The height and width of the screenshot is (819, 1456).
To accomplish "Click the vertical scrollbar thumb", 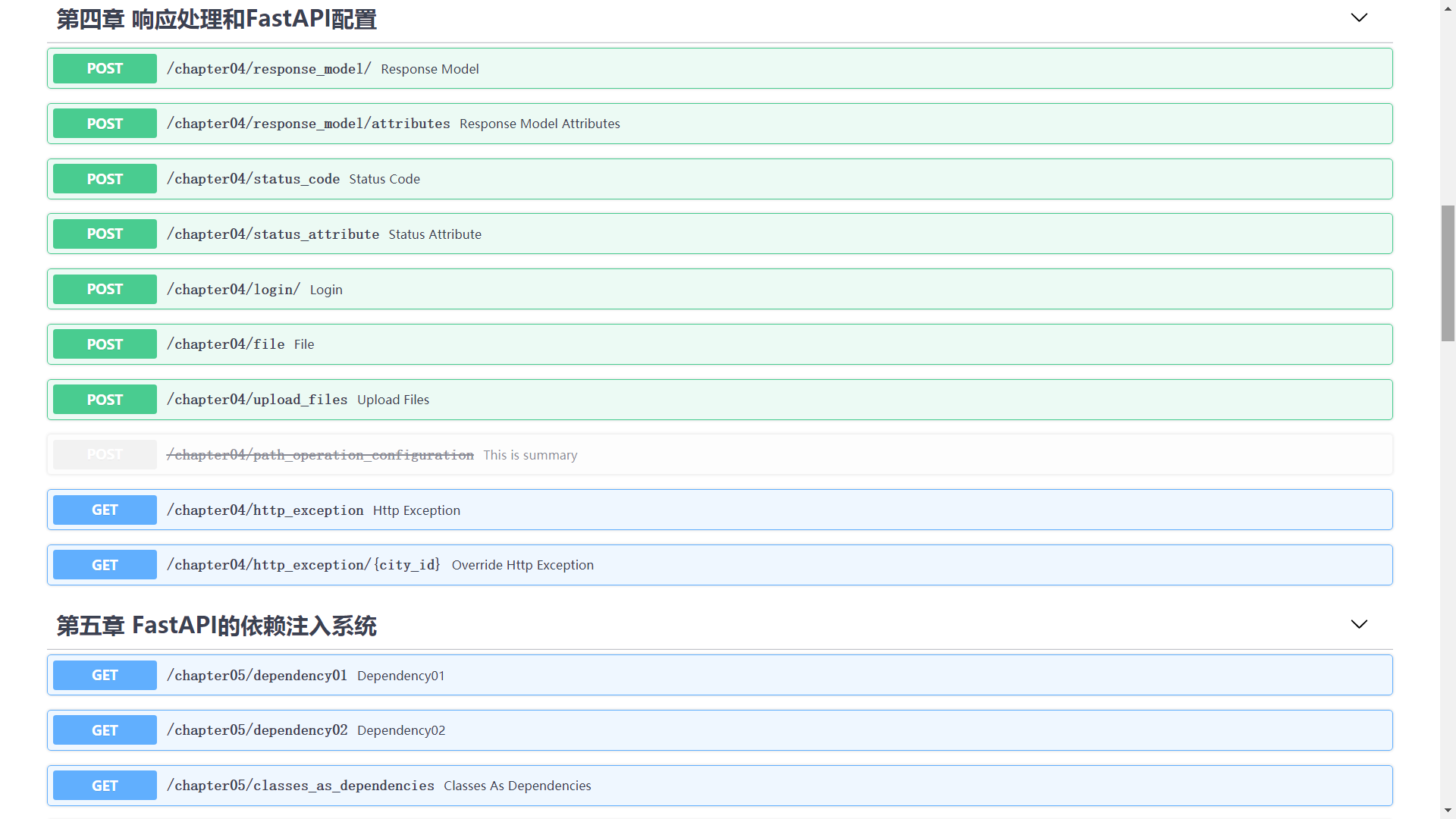I will pos(1448,273).
